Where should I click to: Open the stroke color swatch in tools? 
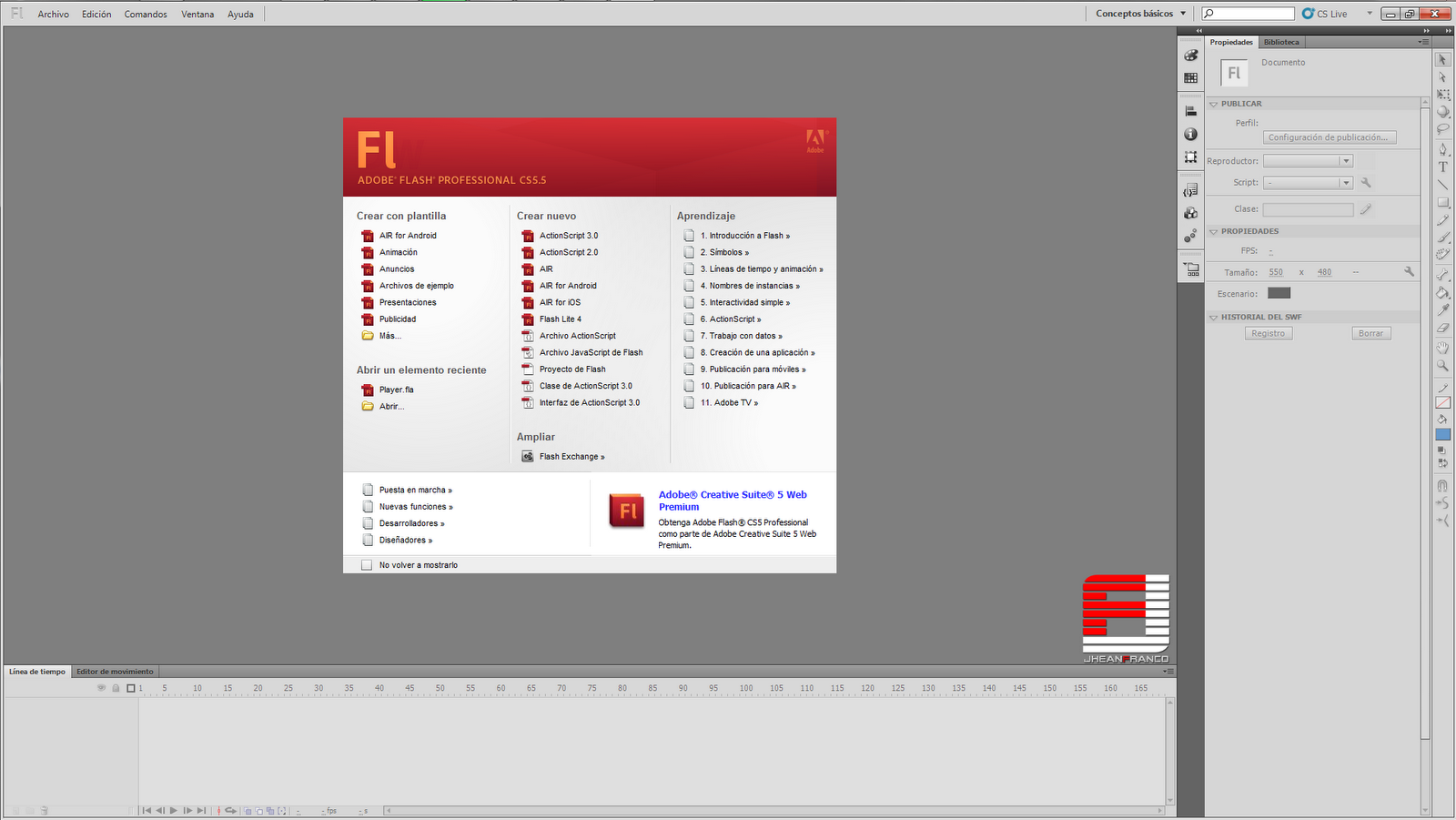pos(1442,402)
